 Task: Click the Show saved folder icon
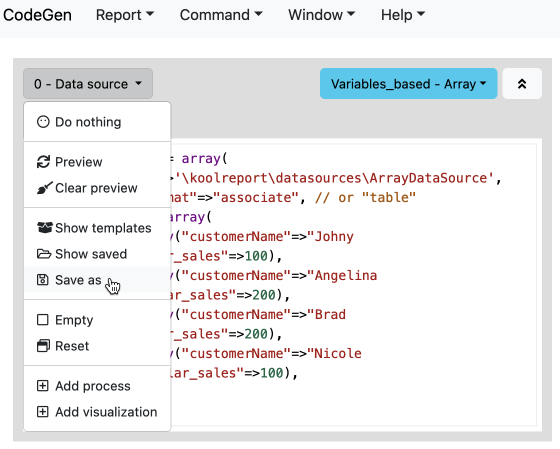[44, 254]
